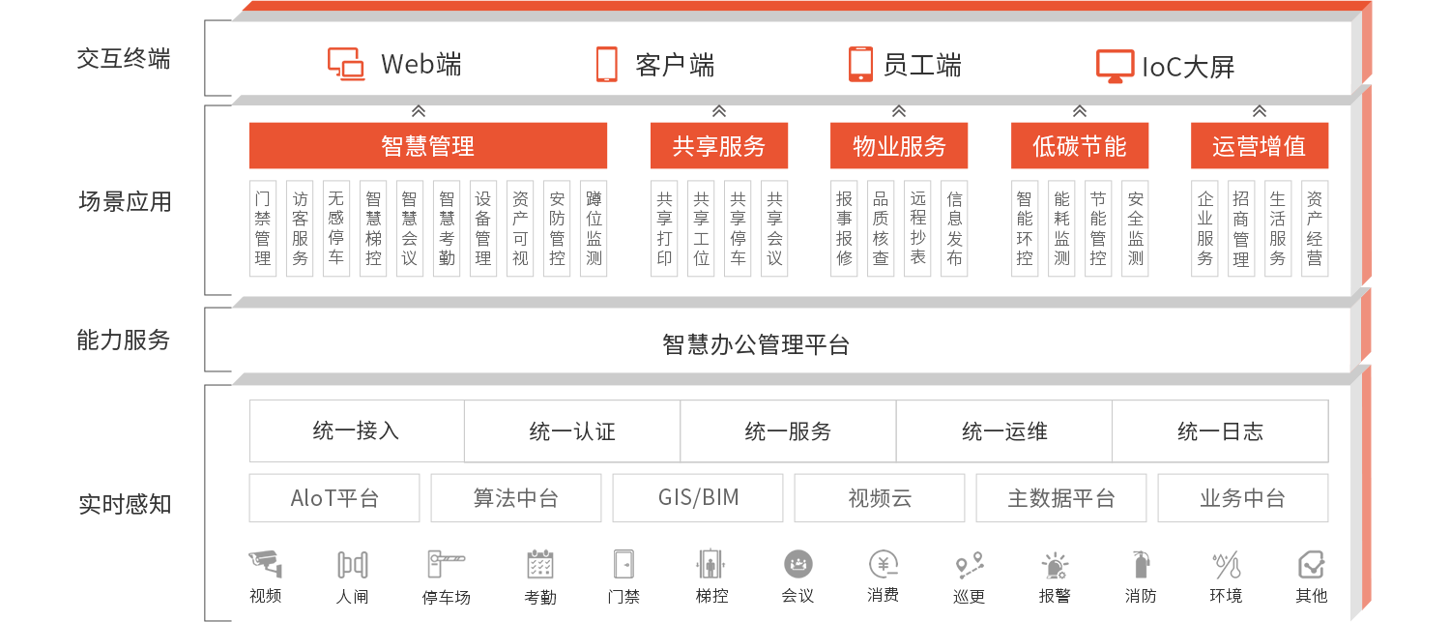Select the 能耗监测 vertical item
Viewport: 1450px width, 622px height.
coord(1061,228)
